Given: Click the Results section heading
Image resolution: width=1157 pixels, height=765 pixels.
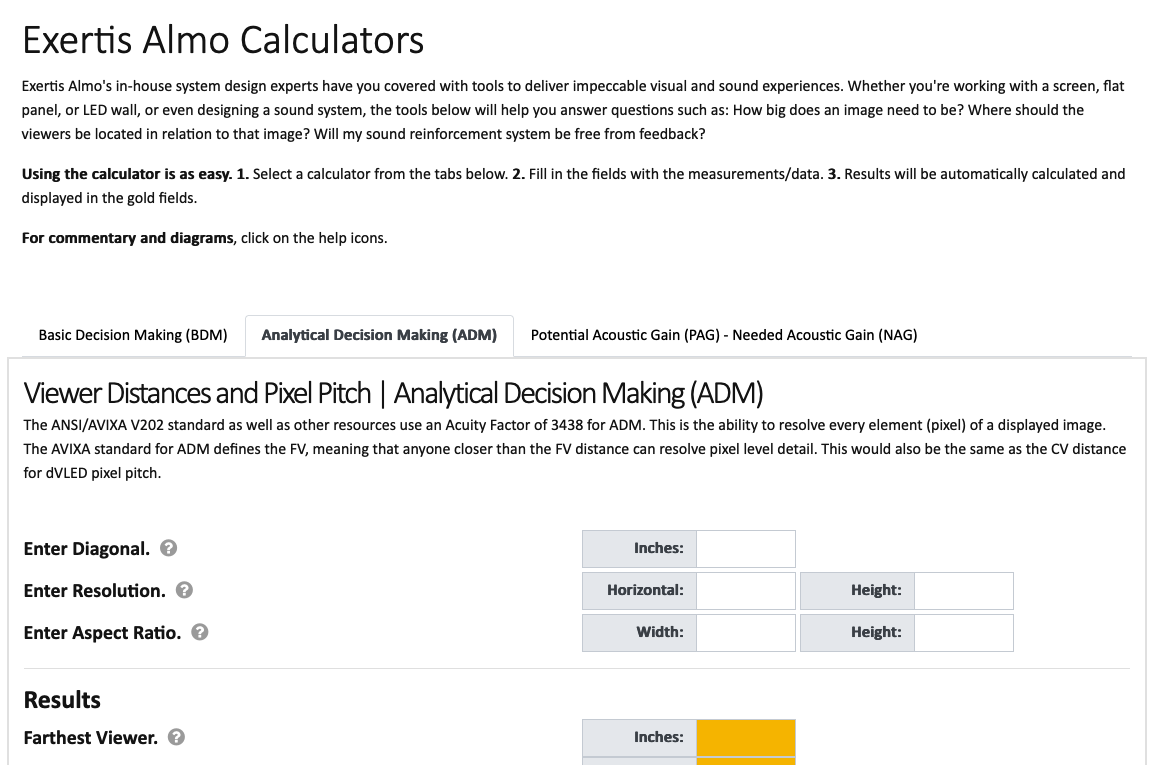Looking at the screenshot, I should coord(62,699).
